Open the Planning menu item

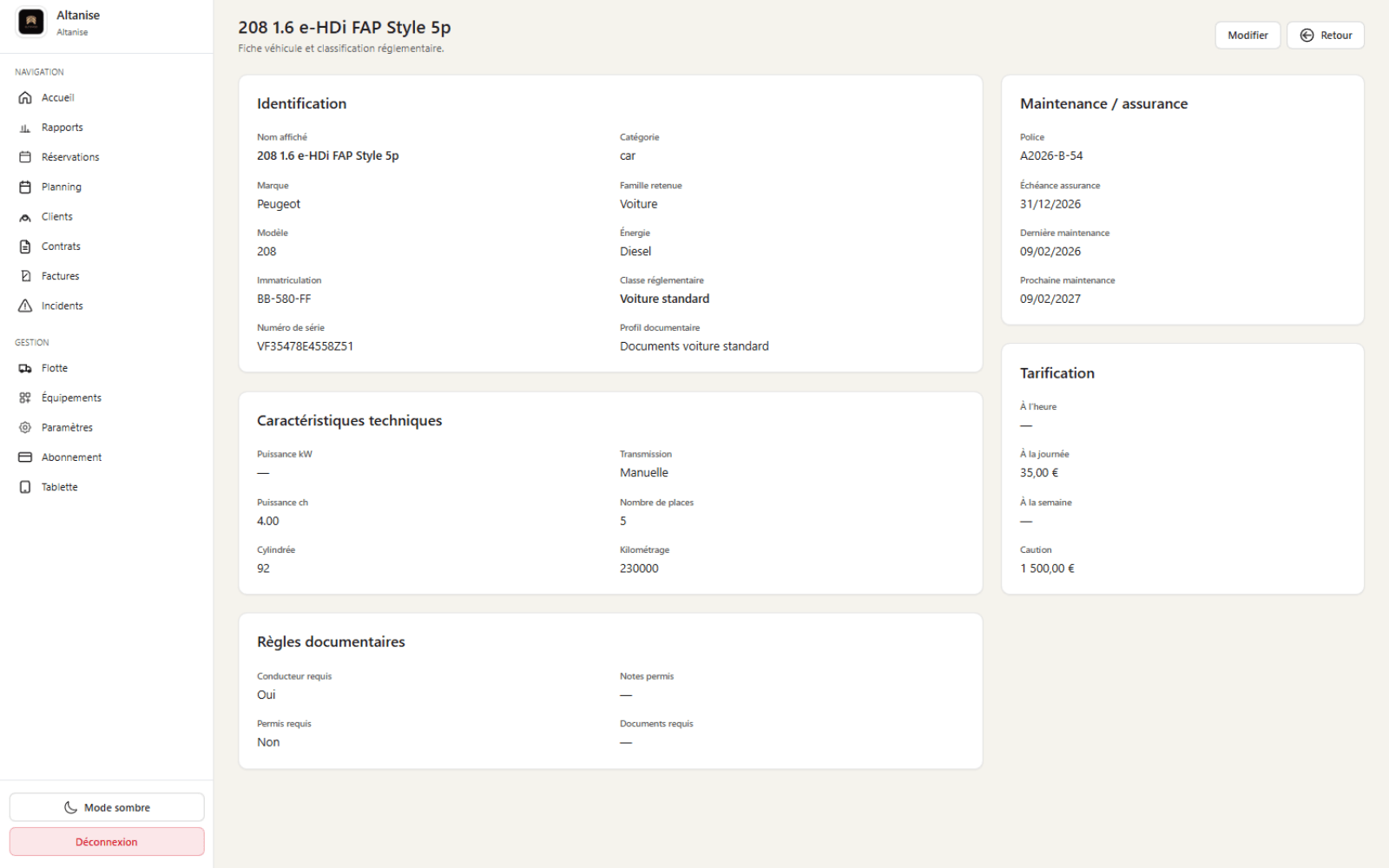(x=61, y=187)
